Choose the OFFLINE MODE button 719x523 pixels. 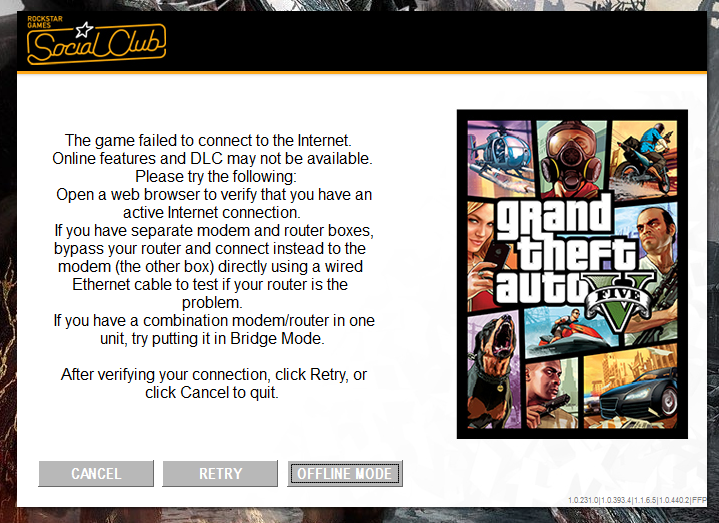pyautogui.click(x=345, y=473)
